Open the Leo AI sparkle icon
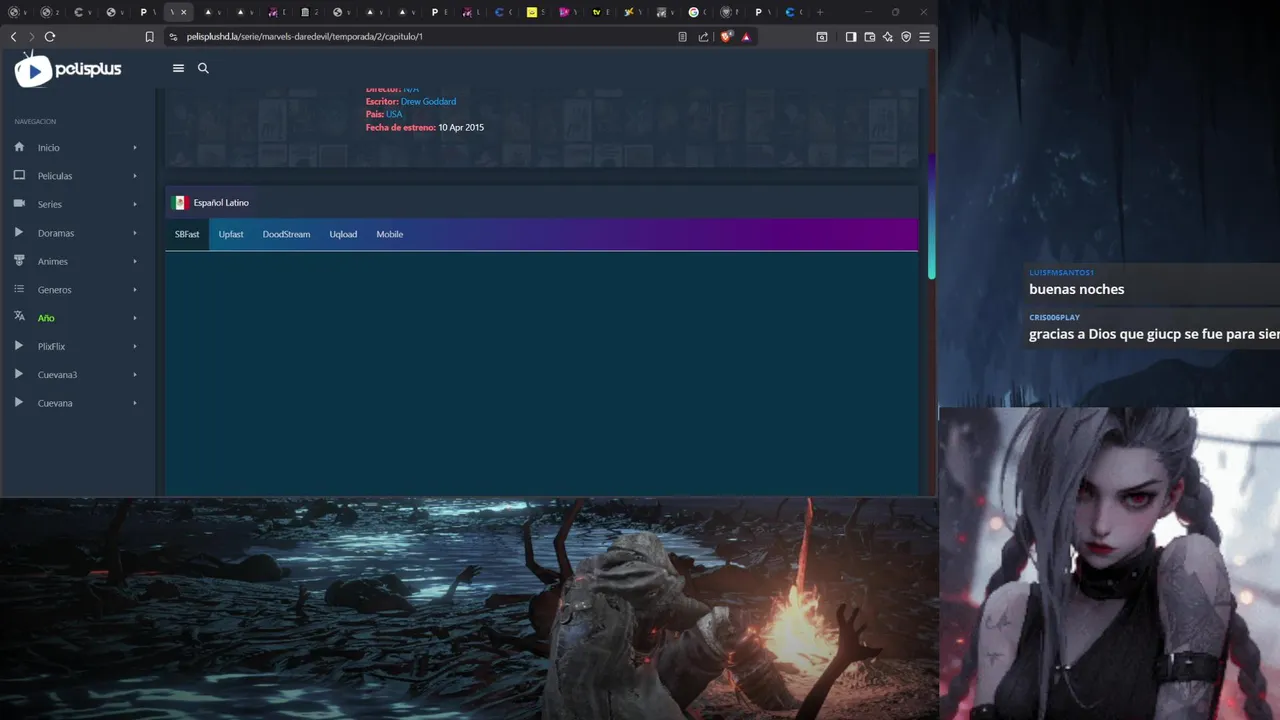This screenshot has height=720, width=1280. click(x=887, y=37)
